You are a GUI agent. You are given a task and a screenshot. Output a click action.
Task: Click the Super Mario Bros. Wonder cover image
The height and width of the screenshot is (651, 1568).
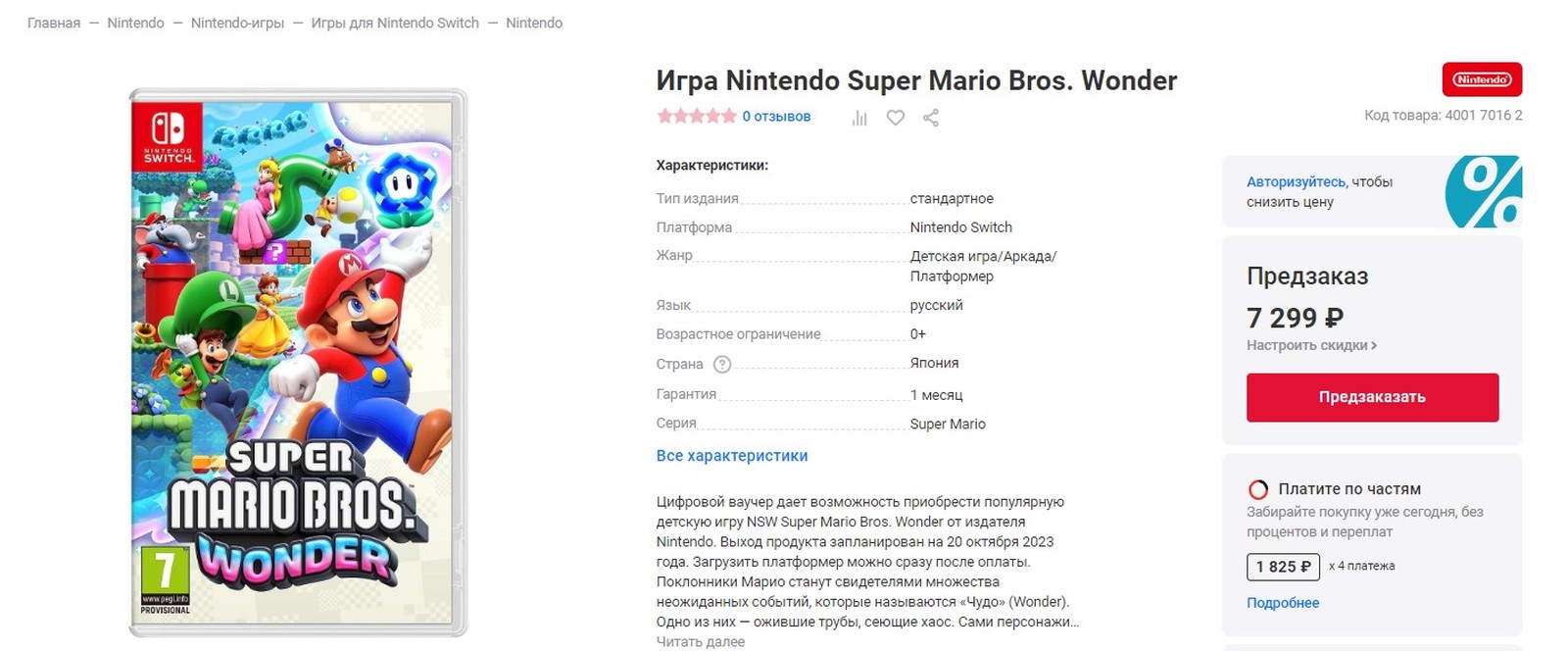click(x=297, y=363)
